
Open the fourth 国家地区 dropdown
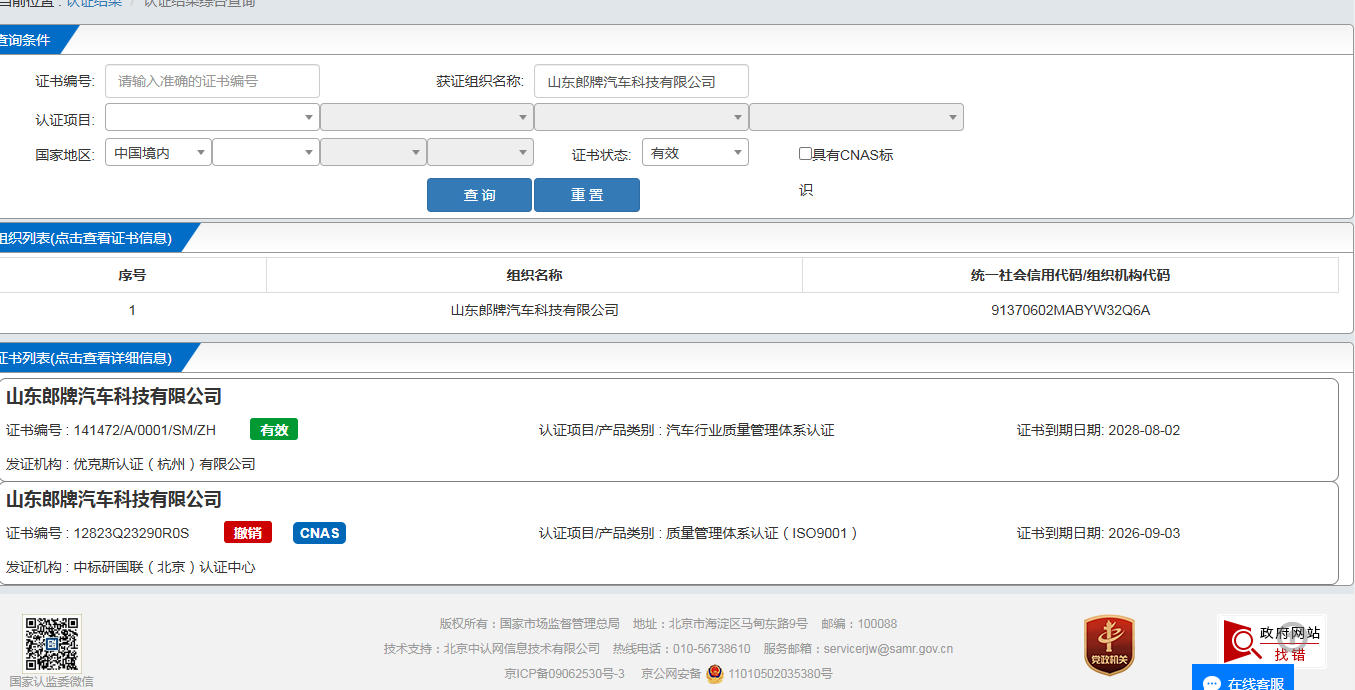tap(480, 152)
